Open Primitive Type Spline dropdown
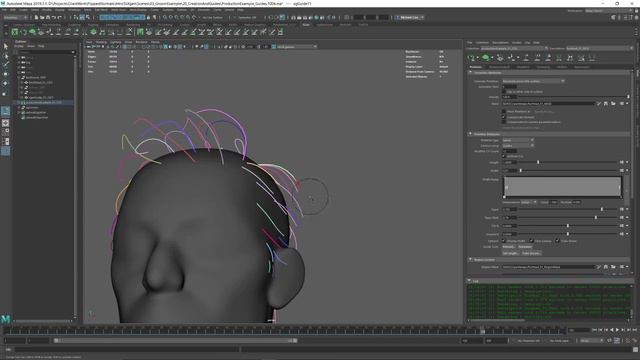The height and width of the screenshot is (360, 640). (518, 140)
